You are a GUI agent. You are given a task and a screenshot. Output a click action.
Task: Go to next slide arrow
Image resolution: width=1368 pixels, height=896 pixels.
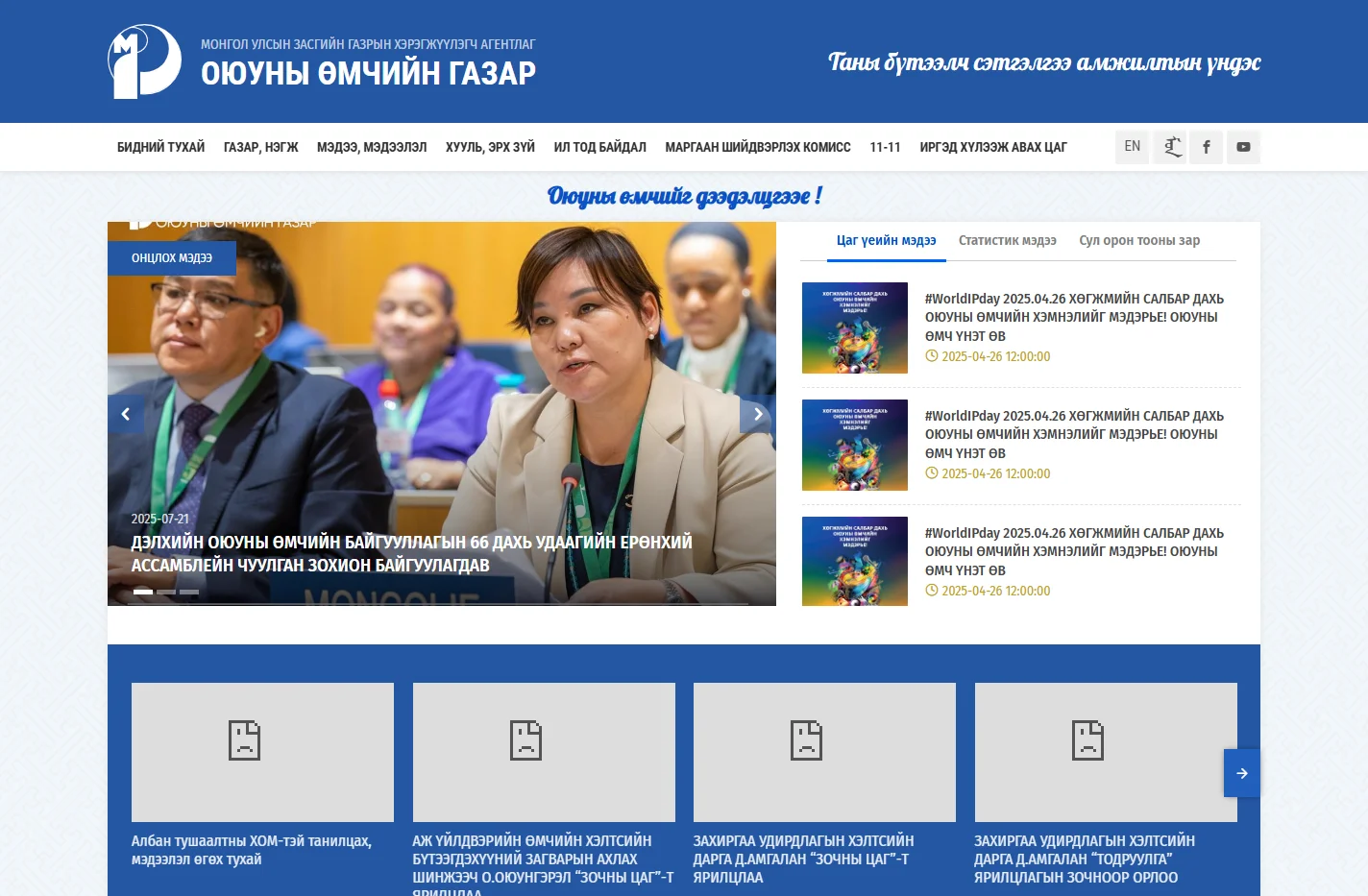tap(758, 414)
